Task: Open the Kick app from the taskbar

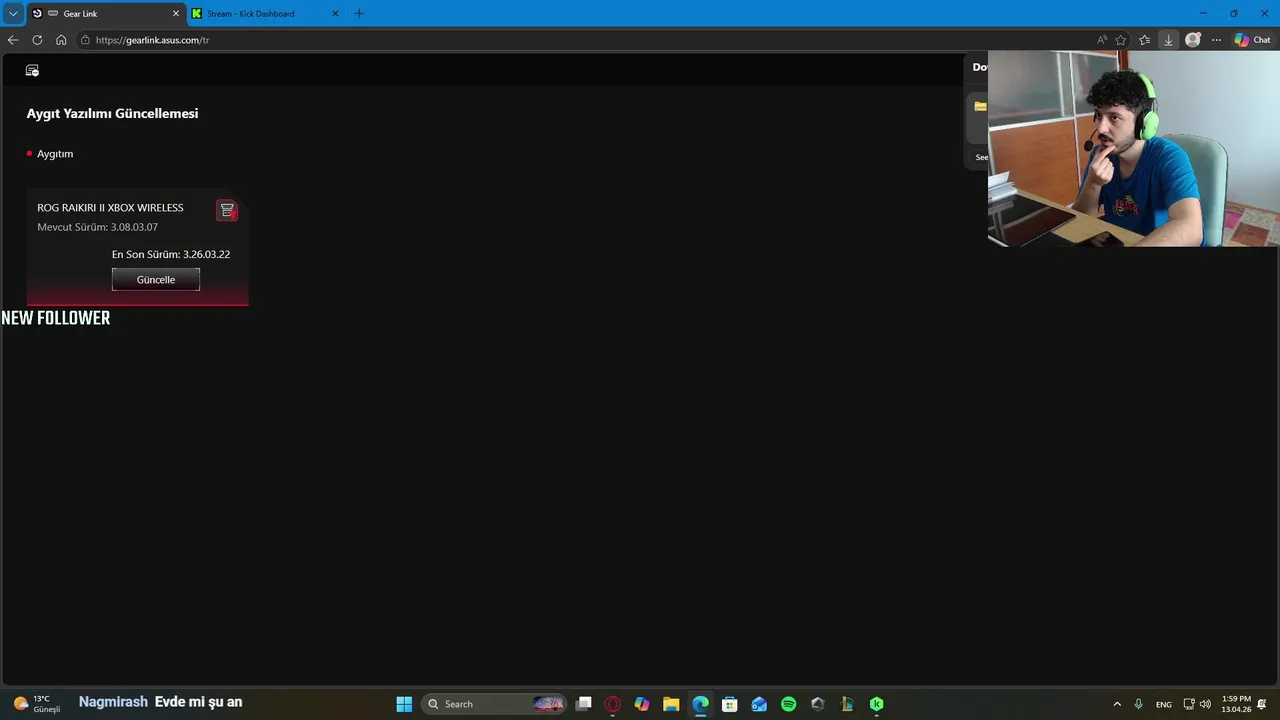Action: pos(877,704)
